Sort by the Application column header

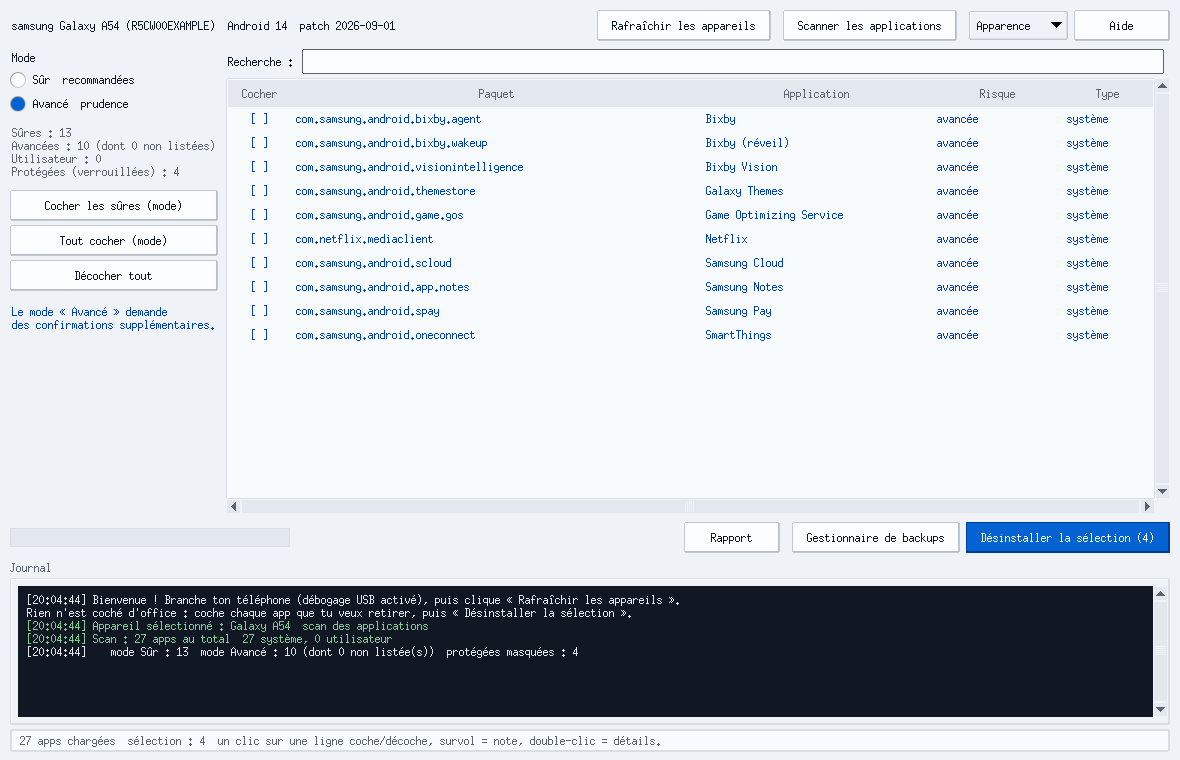coord(817,94)
